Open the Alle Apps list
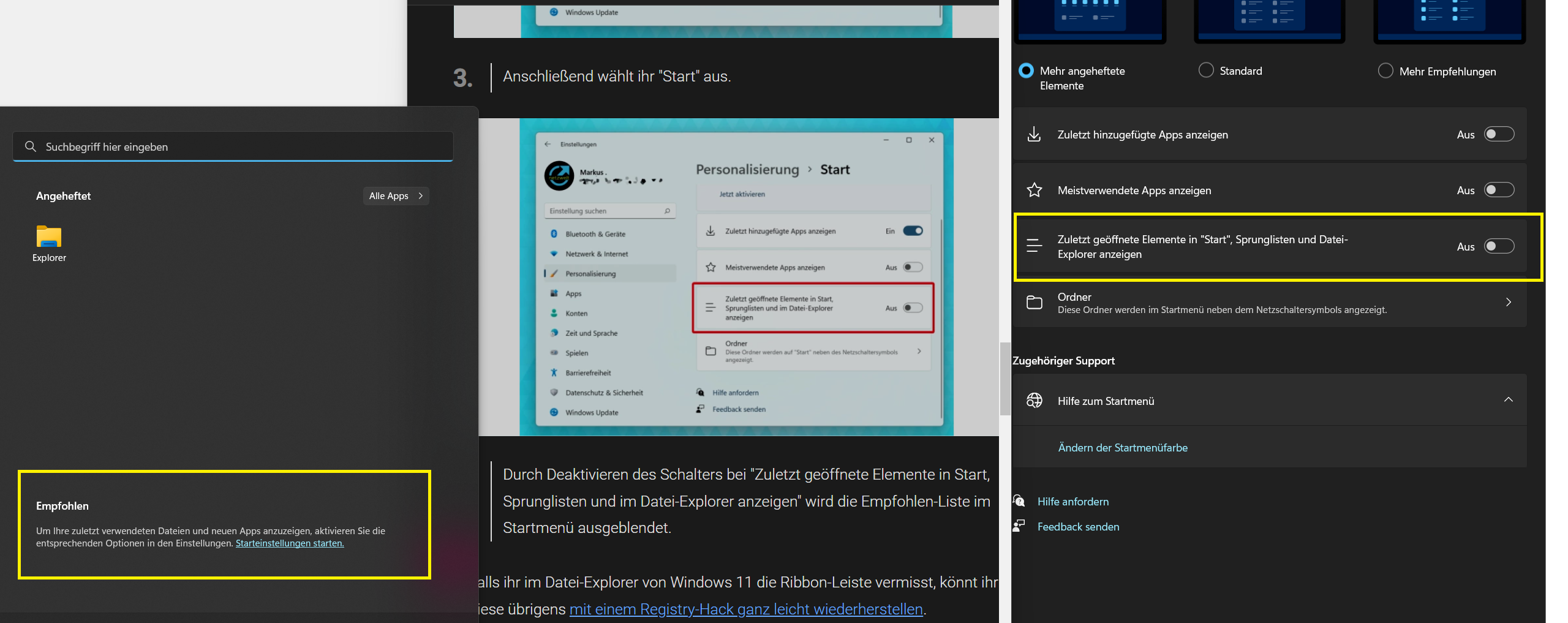 (396, 195)
